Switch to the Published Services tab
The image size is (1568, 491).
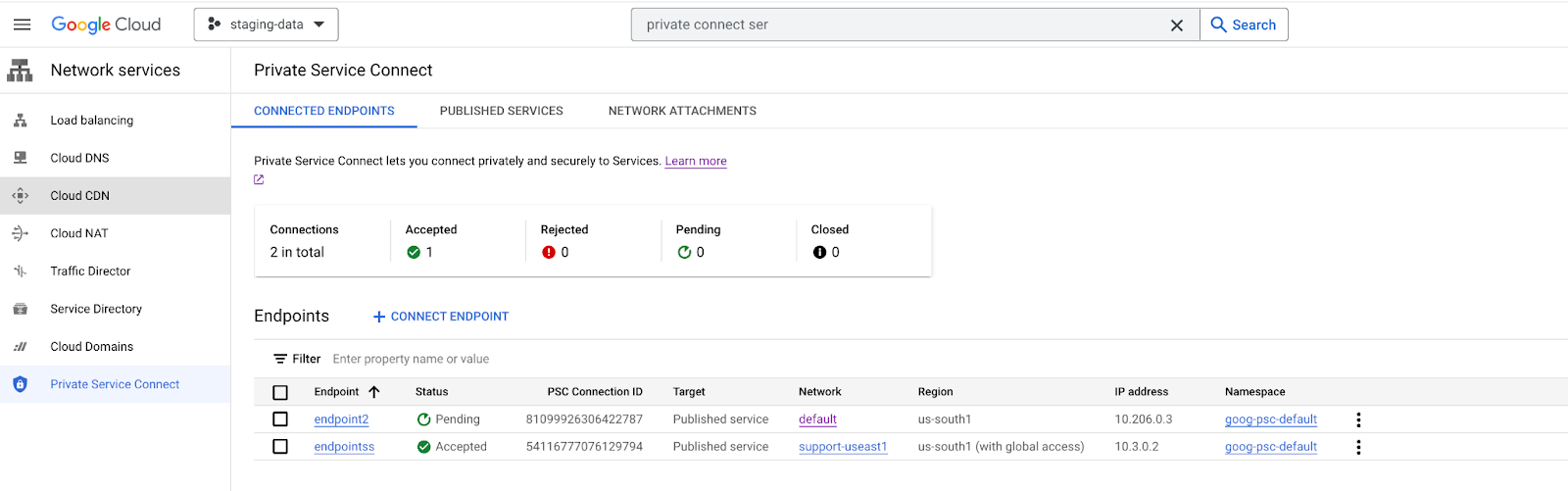coord(502,111)
